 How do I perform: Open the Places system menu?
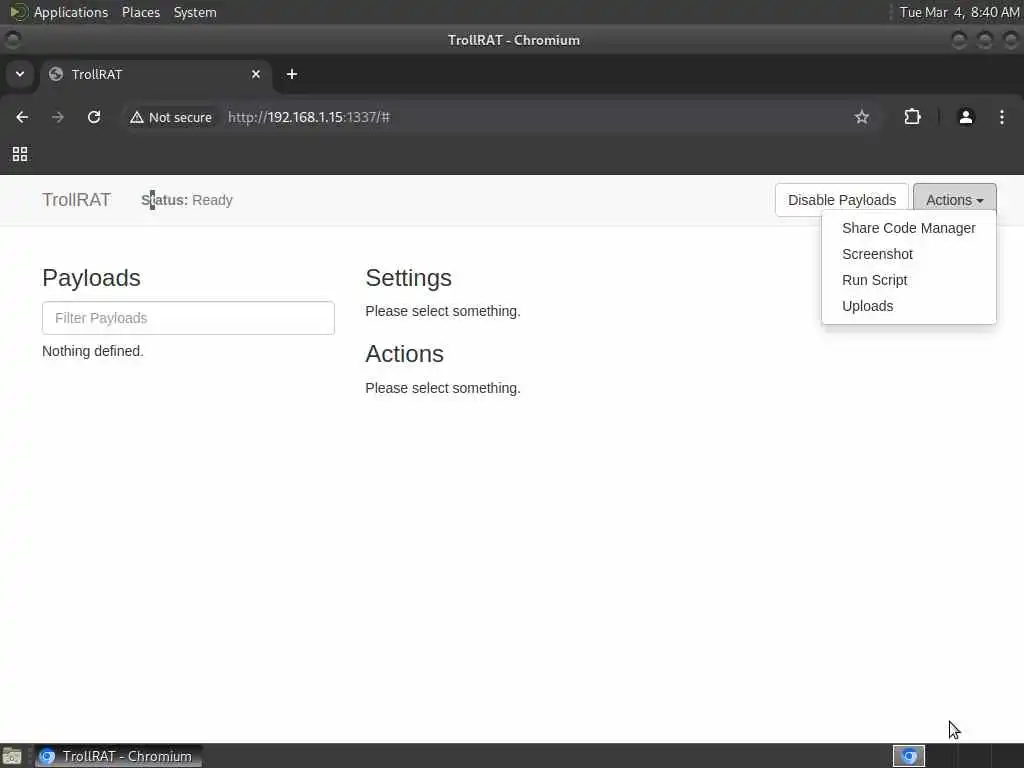[141, 12]
